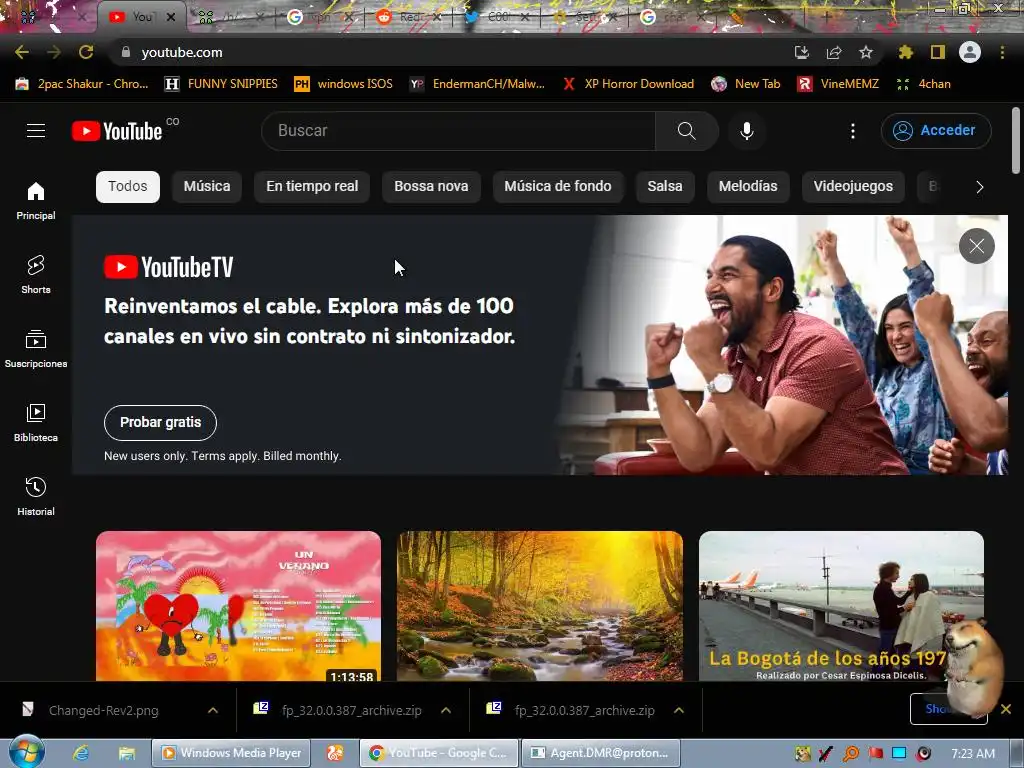View site information via padlock icon

(126, 52)
